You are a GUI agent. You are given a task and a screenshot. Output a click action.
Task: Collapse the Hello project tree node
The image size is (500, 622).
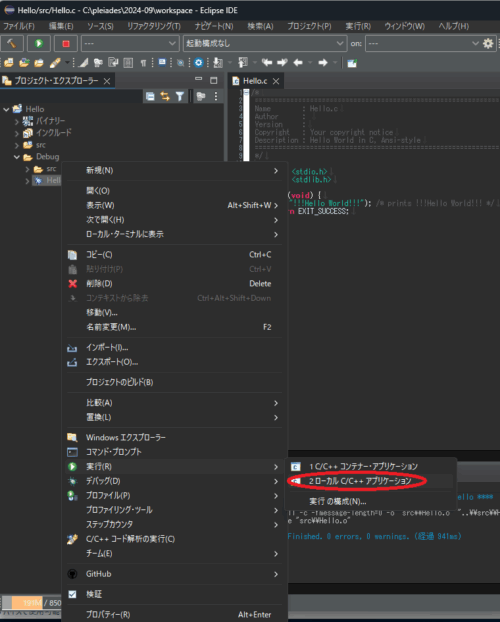coord(6,109)
